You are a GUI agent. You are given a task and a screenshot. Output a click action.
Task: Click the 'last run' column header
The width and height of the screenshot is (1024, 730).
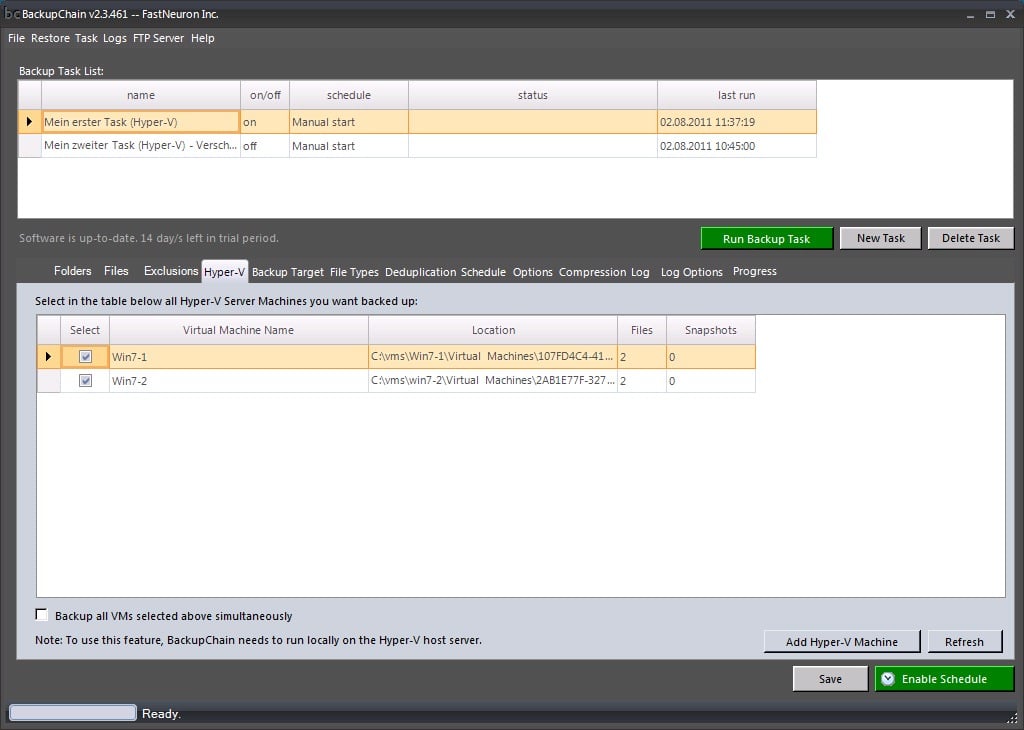coord(737,95)
